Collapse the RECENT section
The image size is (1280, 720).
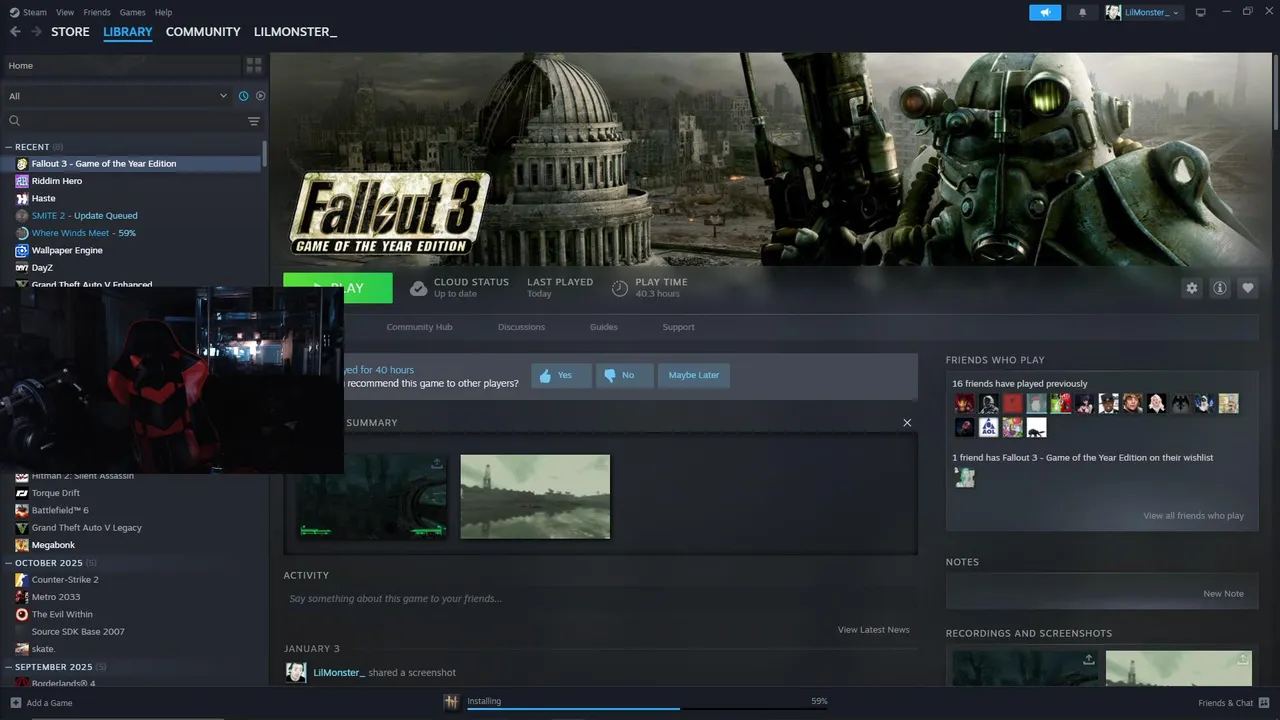point(8,147)
